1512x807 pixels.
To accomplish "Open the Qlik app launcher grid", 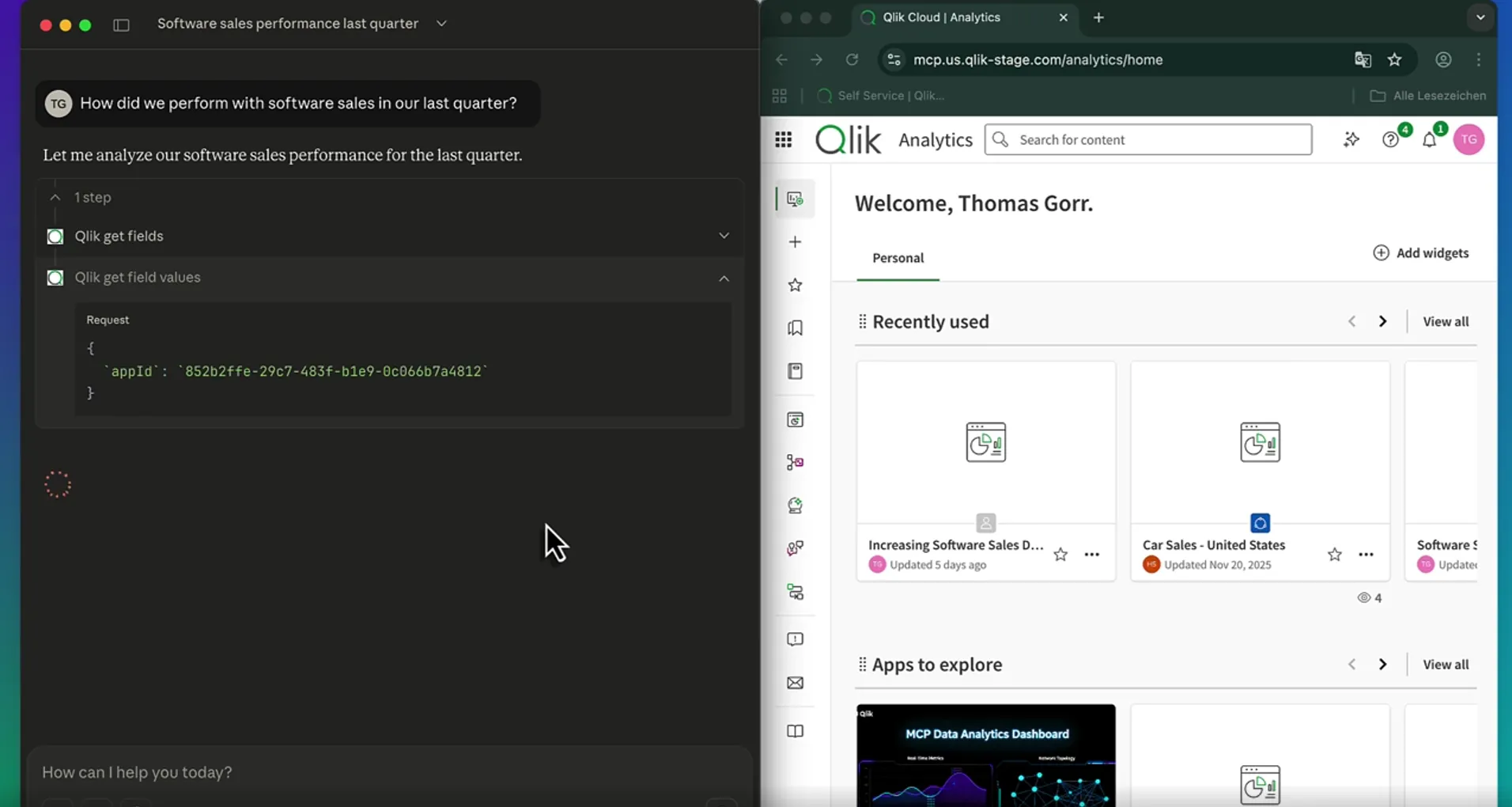I will (784, 140).
